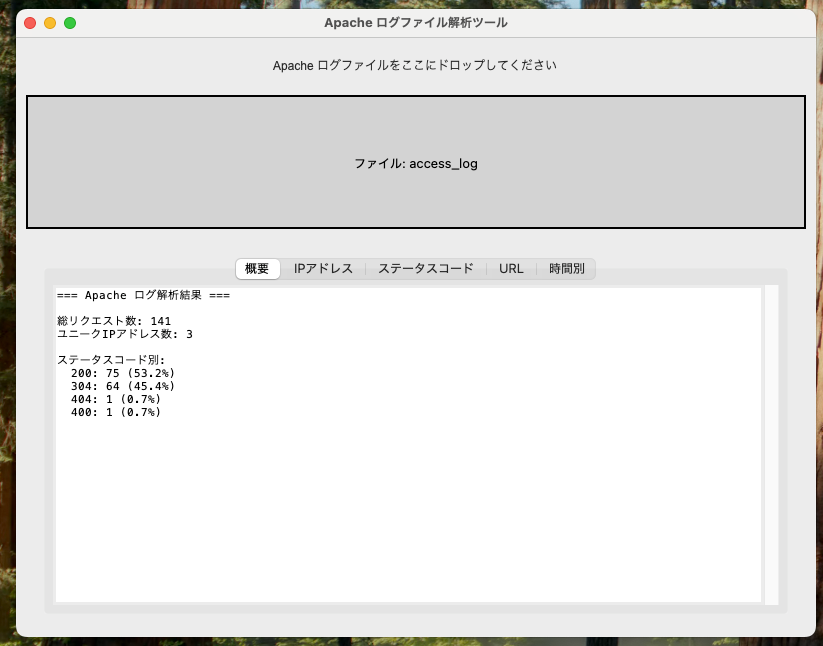The width and height of the screenshot is (823, 646).
Task: Click the drop zone showing access_log
Action: click(416, 162)
